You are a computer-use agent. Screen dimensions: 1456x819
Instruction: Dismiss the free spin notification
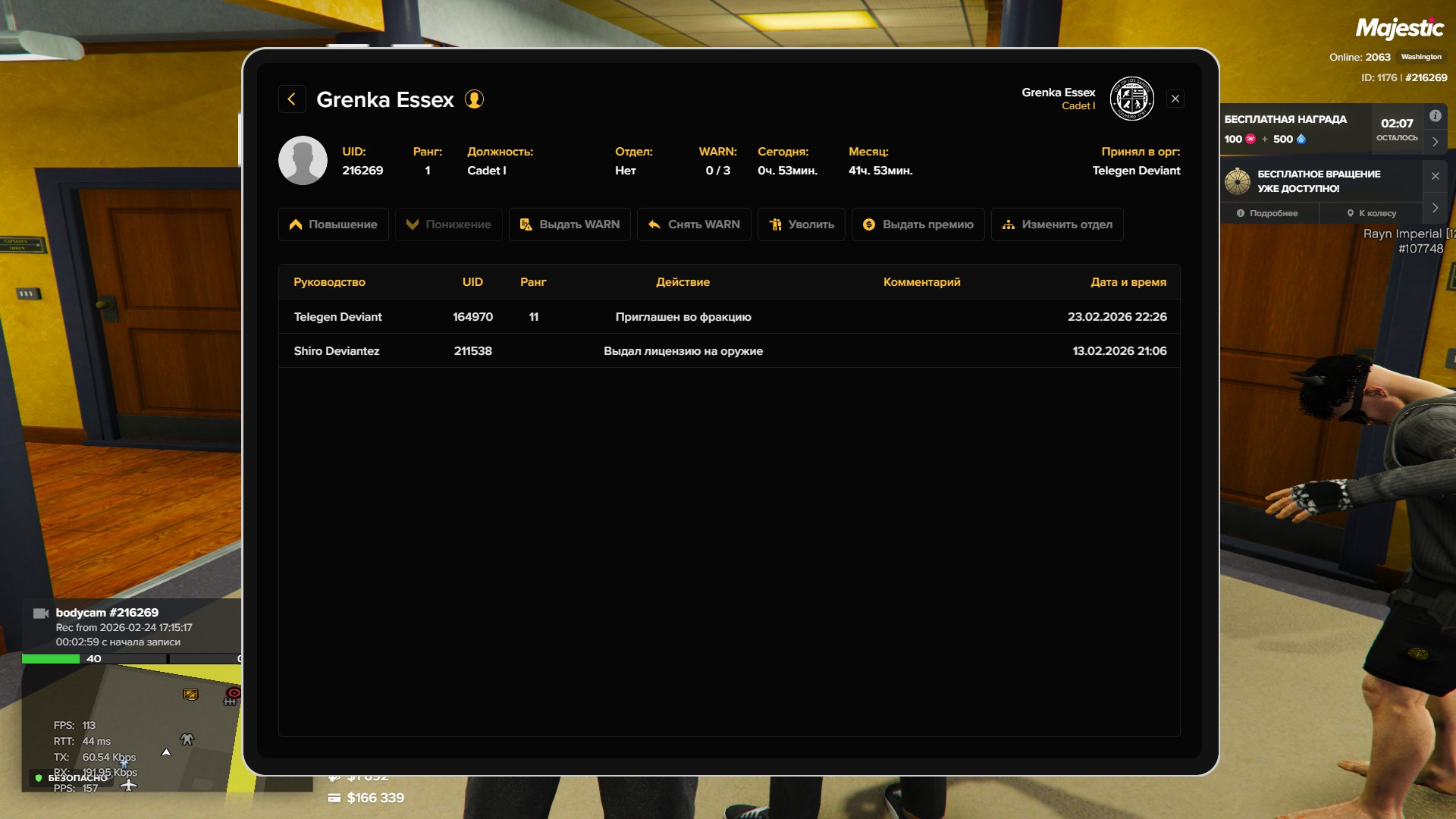1435,176
